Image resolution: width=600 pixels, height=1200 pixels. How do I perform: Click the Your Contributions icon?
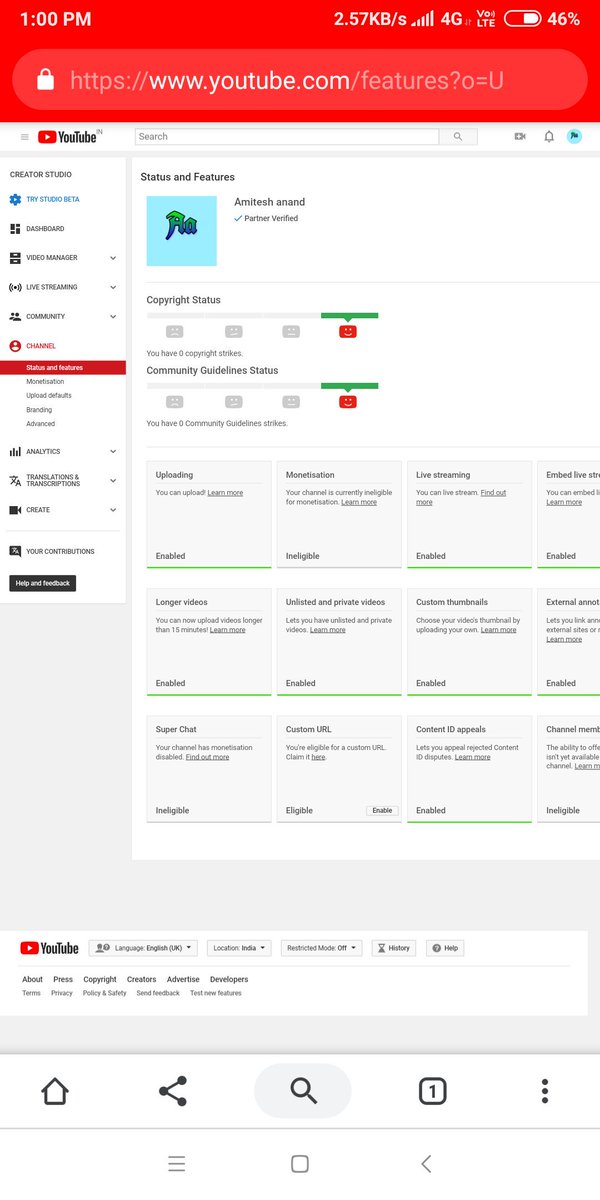(15, 552)
